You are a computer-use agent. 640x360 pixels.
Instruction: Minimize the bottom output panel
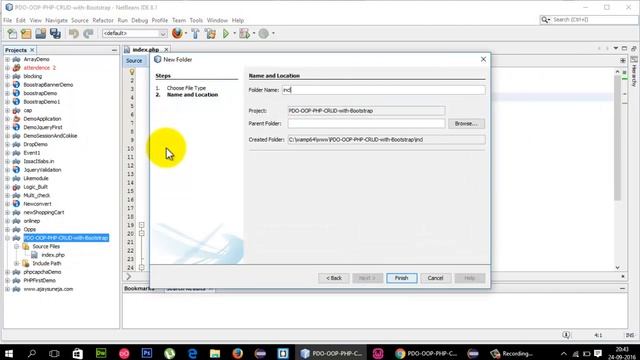[622, 289]
